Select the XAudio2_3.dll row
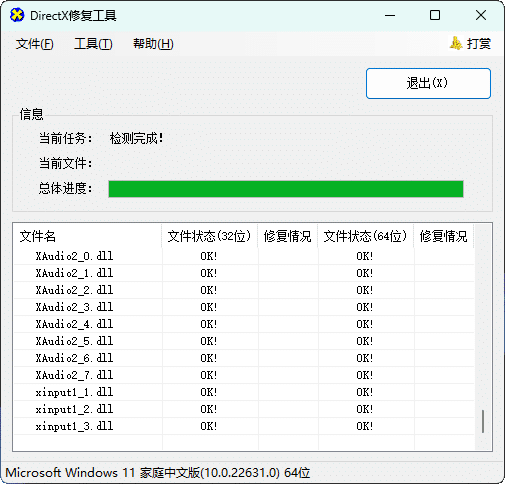The width and height of the screenshot is (505, 484). coord(244,307)
